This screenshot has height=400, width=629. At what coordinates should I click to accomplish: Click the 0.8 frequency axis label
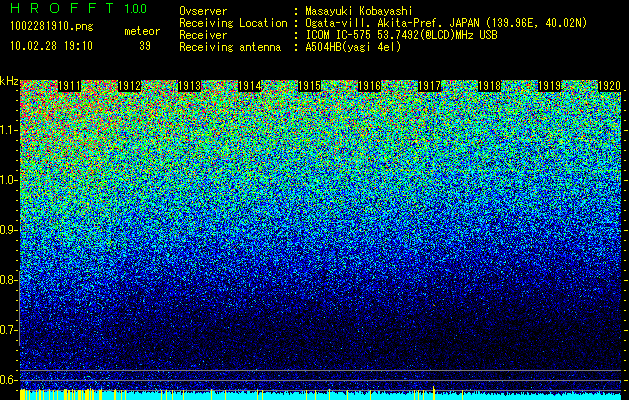click(9, 280)
